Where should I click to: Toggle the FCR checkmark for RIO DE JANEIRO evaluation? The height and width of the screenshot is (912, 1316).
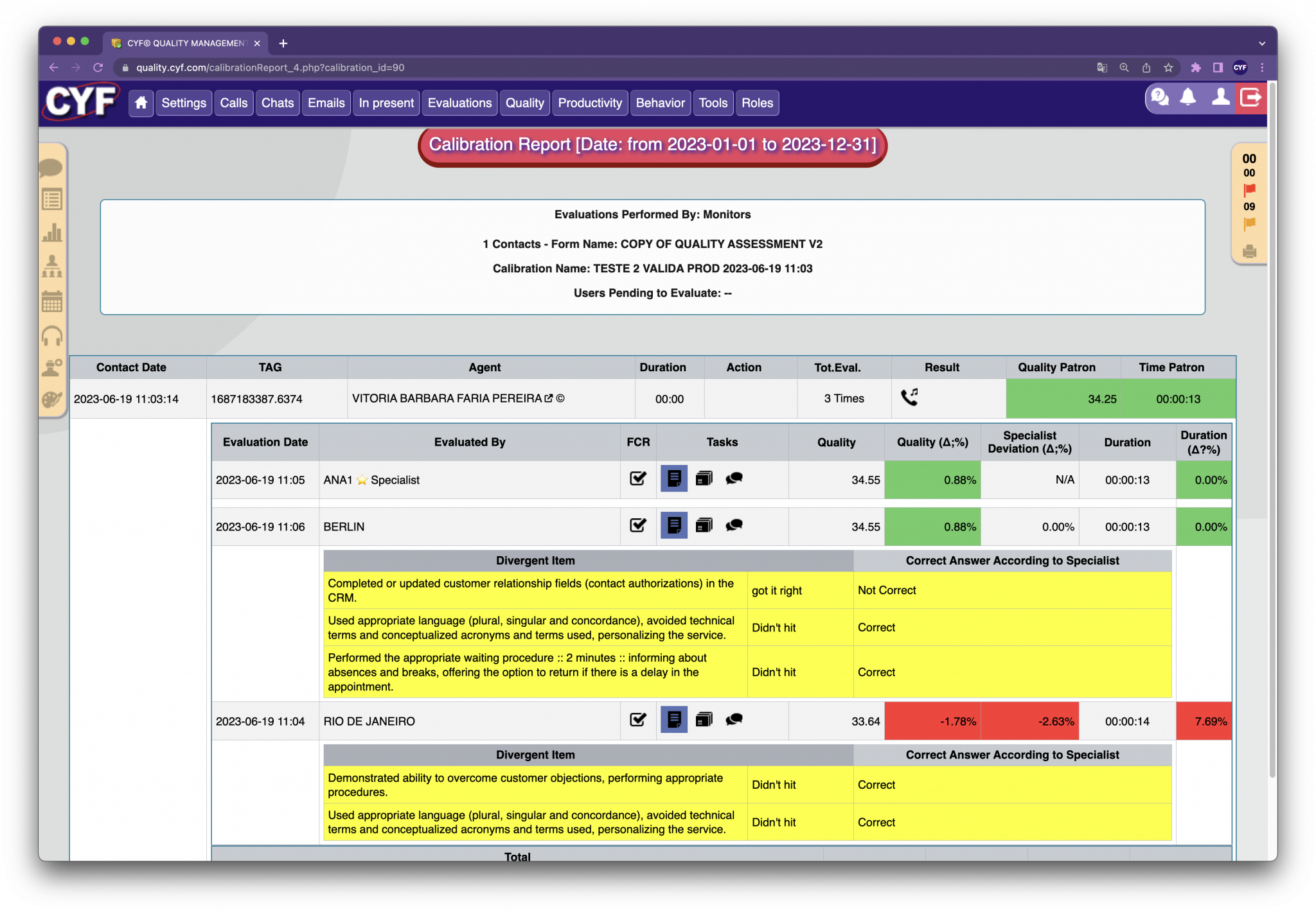point(637,720)
